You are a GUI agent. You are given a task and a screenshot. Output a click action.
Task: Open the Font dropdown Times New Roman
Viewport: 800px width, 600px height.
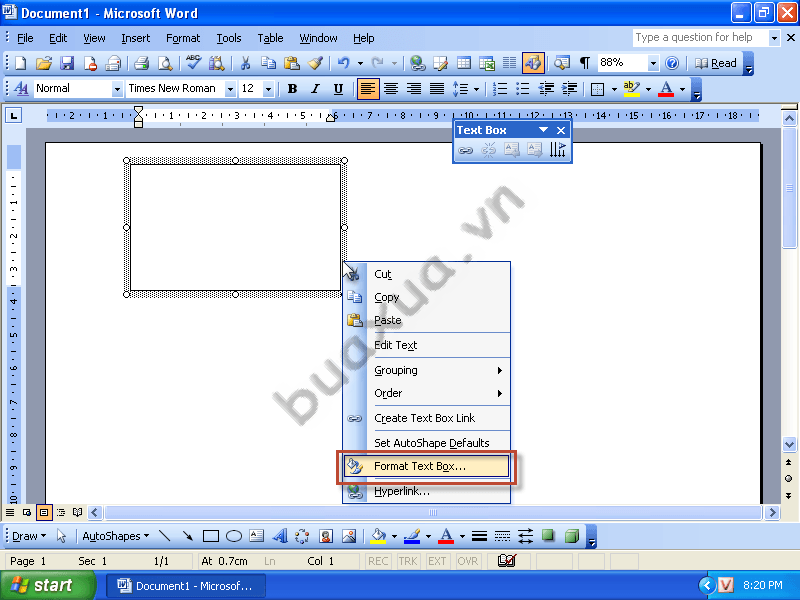tap(231, 89)
